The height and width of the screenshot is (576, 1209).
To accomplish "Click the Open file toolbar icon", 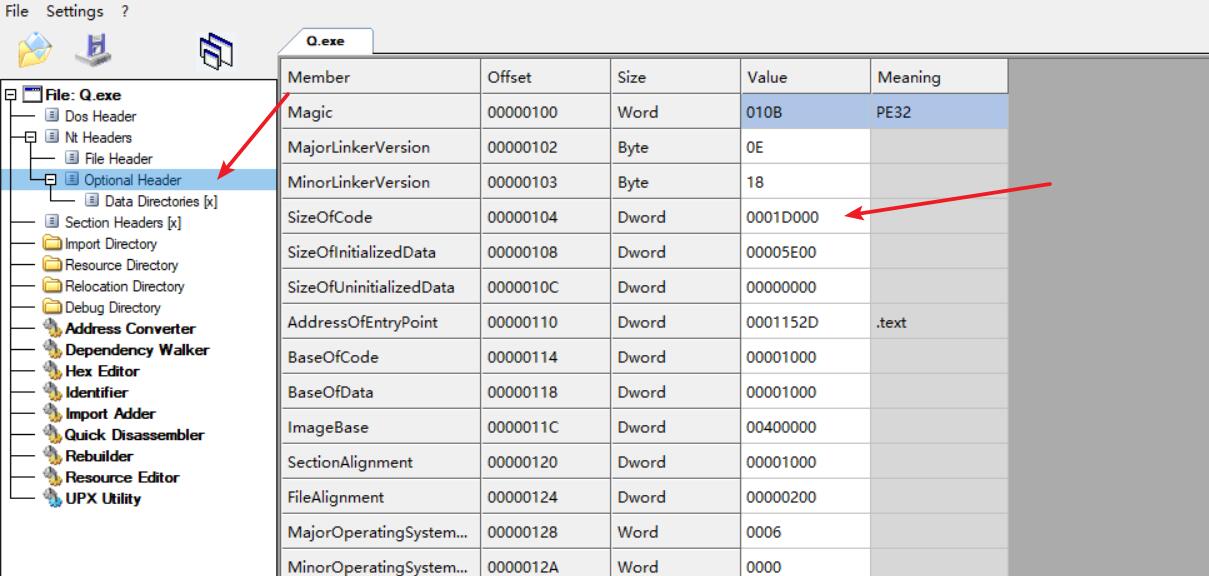I will click(x=34, y=49).
